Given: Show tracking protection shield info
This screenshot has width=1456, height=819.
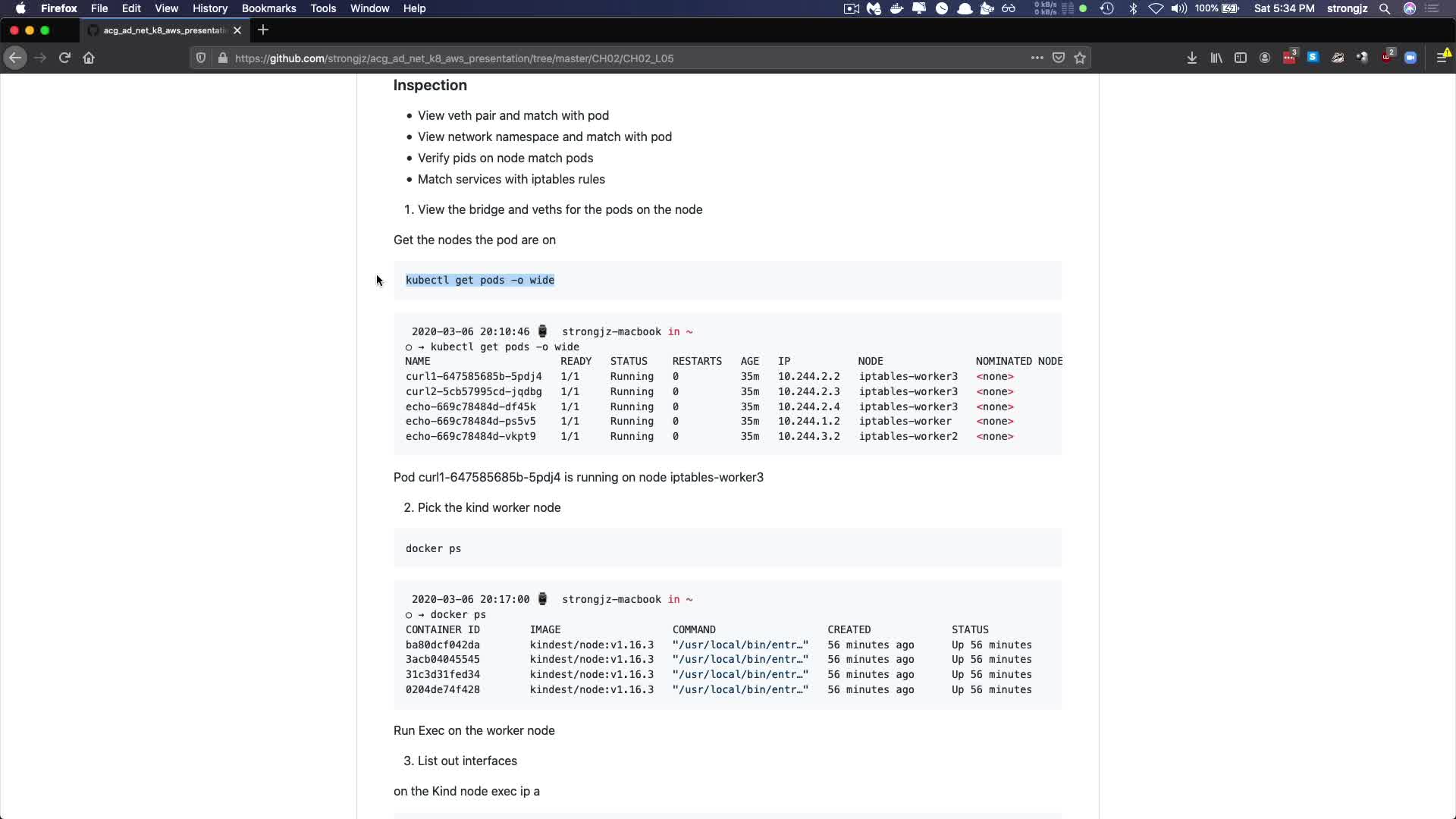Looking at the screenshot, I should pos(201,58).
